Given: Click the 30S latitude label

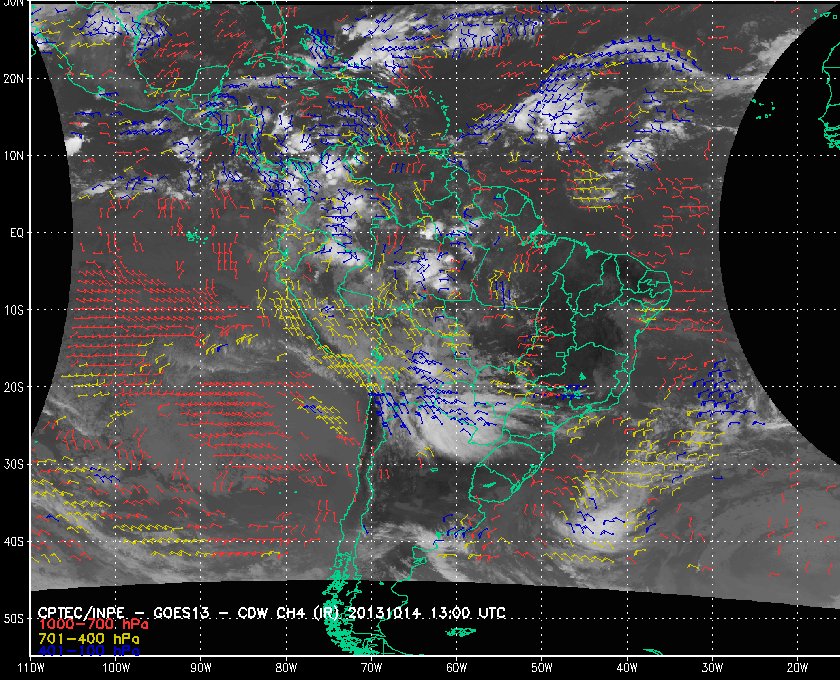Looking at the screenshot, I should pos(13,464).
